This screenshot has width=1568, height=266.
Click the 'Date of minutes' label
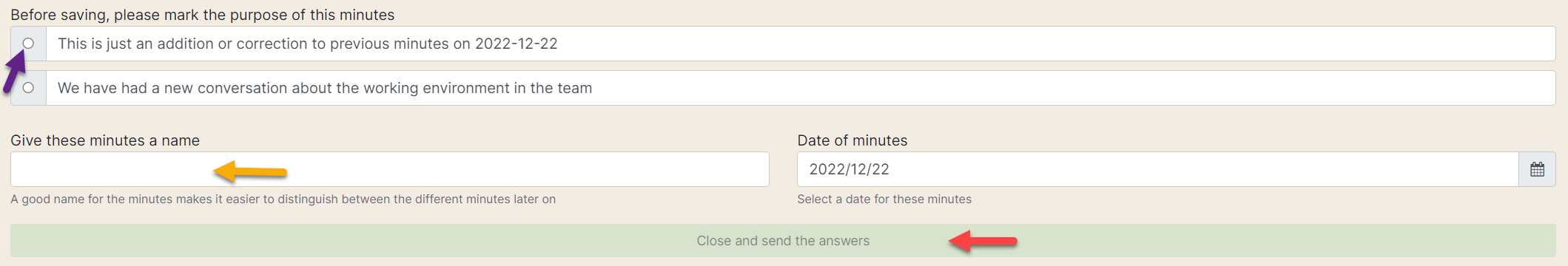(852, 140)
